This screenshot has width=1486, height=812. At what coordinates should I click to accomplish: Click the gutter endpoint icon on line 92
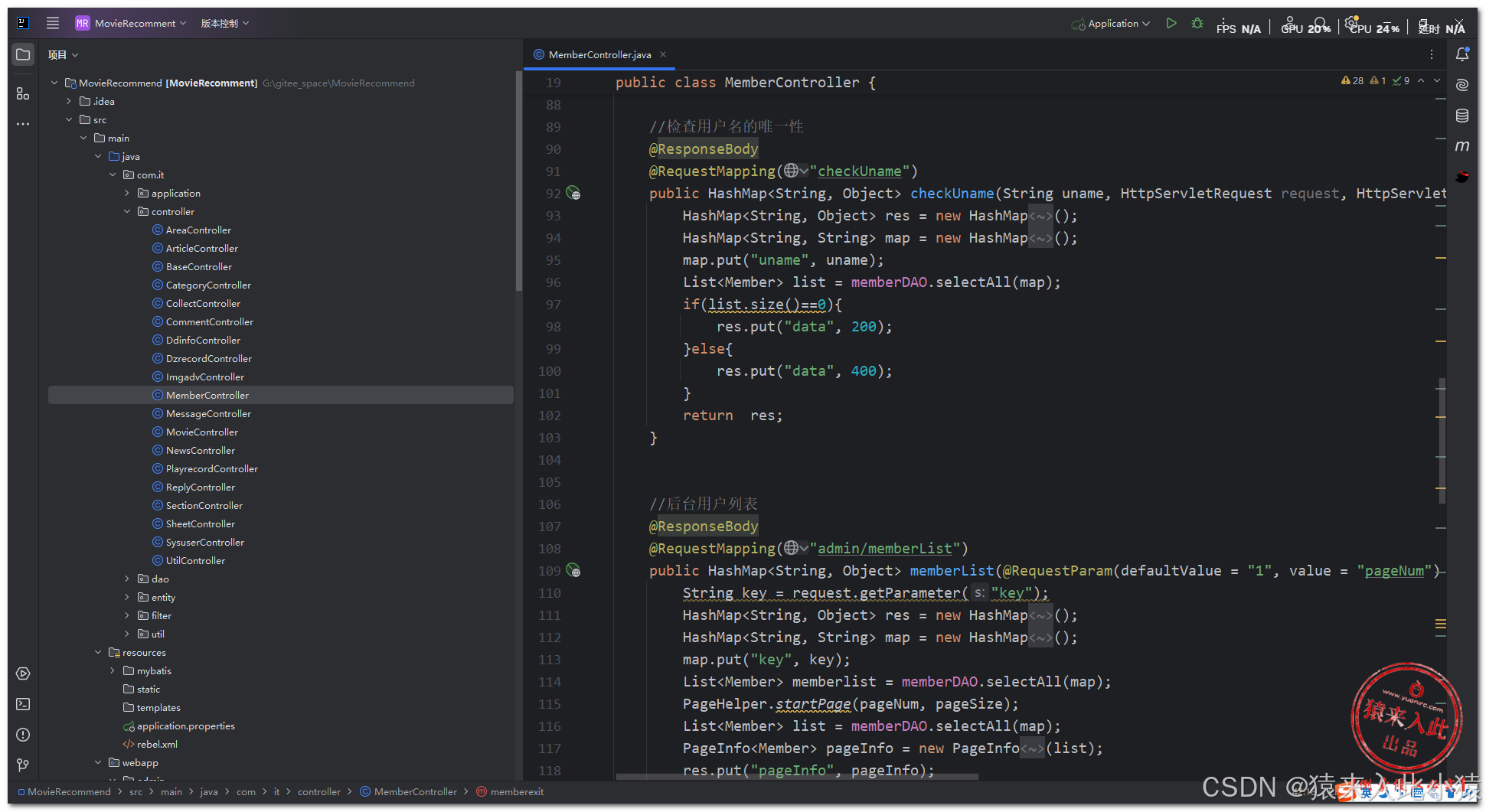pos(573,194)
